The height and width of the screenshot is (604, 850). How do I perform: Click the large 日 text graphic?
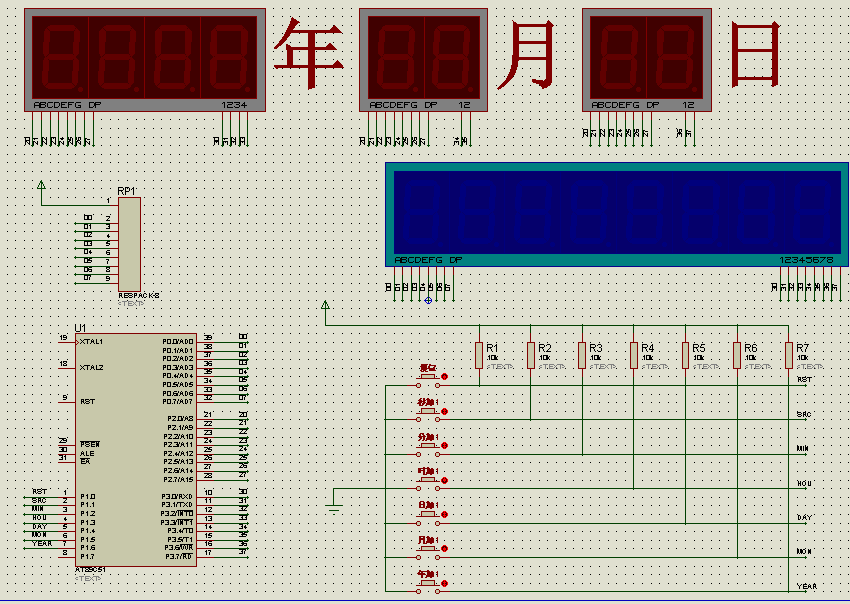pyautogui.click(x=756, y=54)
